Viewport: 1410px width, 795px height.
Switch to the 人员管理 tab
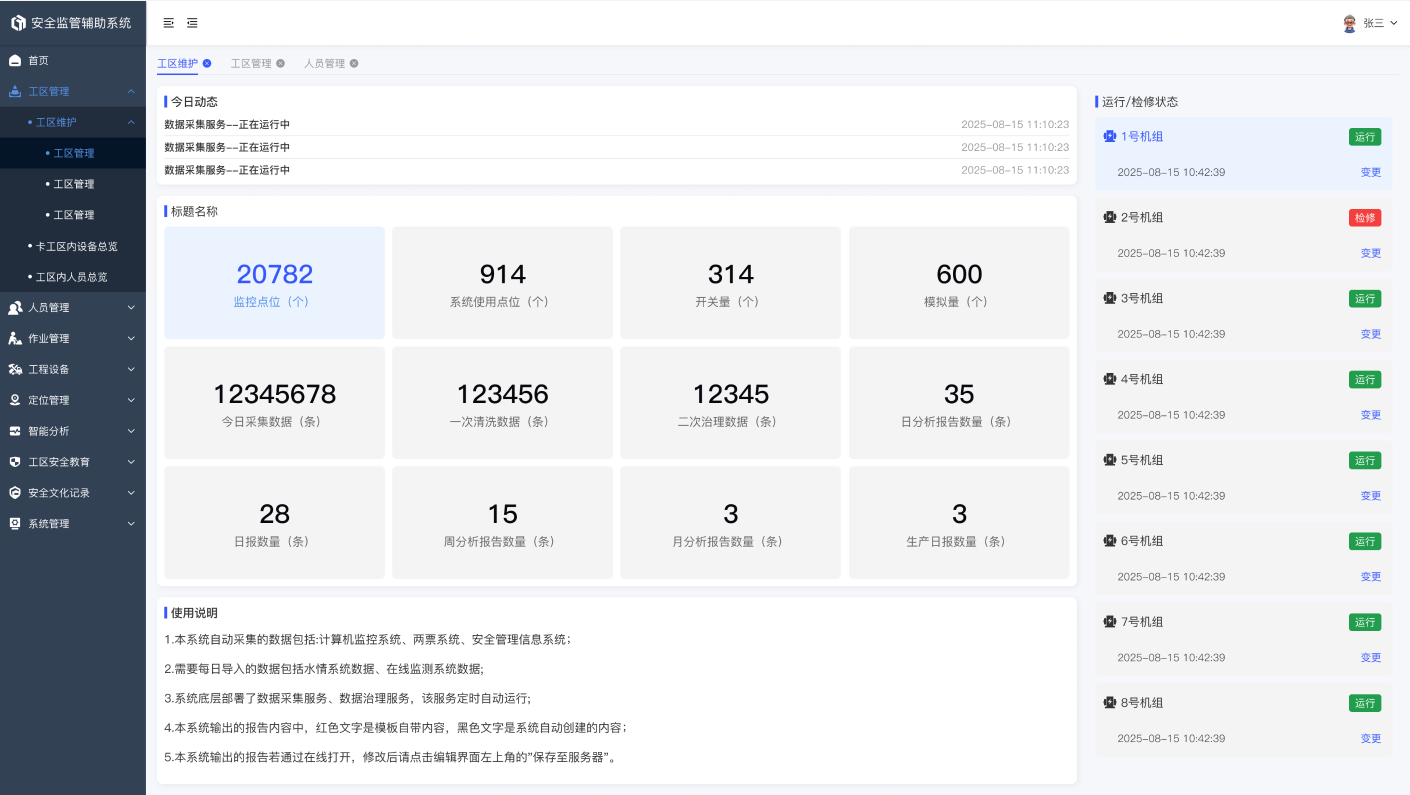tap(324, 63)
